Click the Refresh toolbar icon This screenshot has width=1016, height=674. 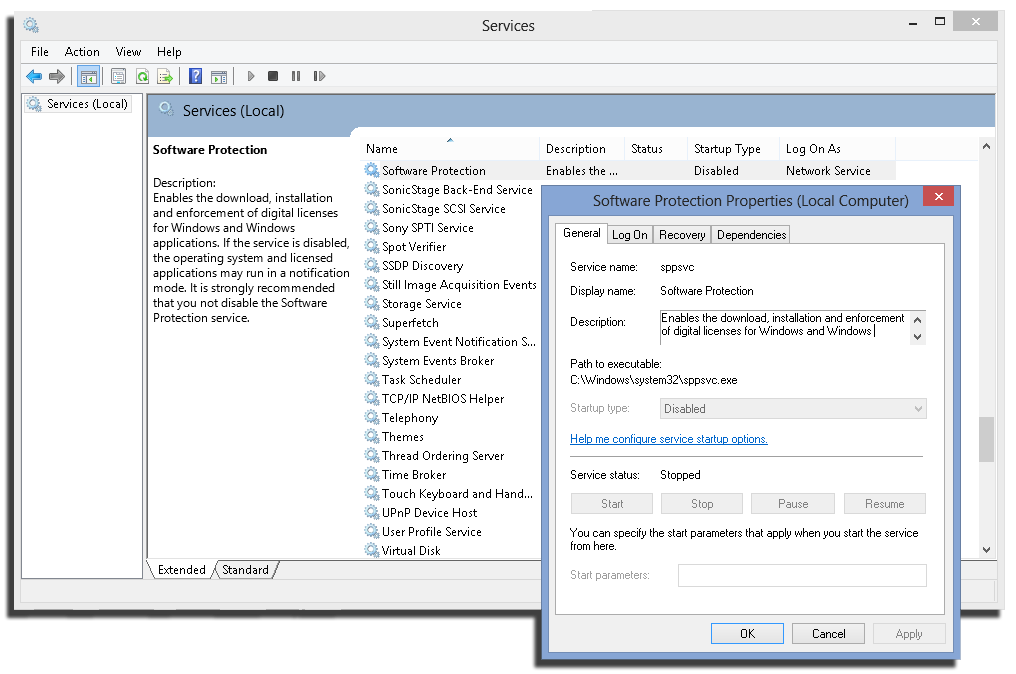(142, 76)
